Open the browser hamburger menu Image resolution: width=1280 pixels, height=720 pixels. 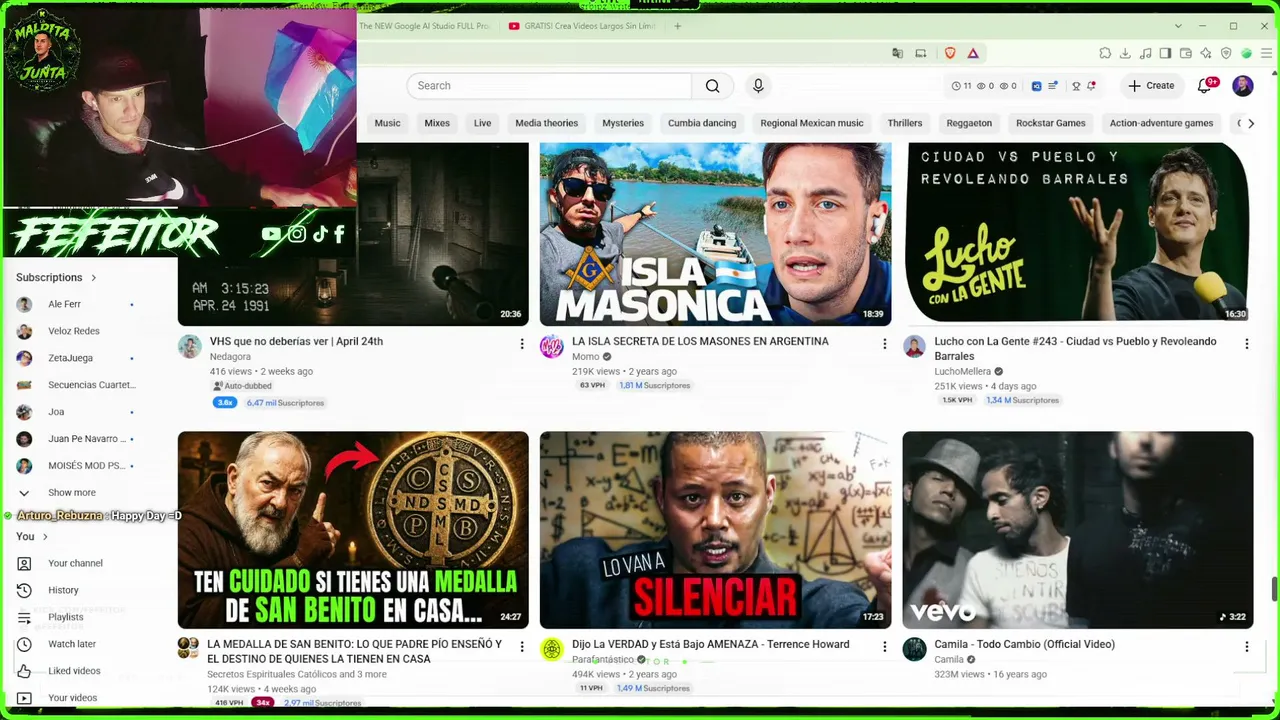[x=1266, y=53]
